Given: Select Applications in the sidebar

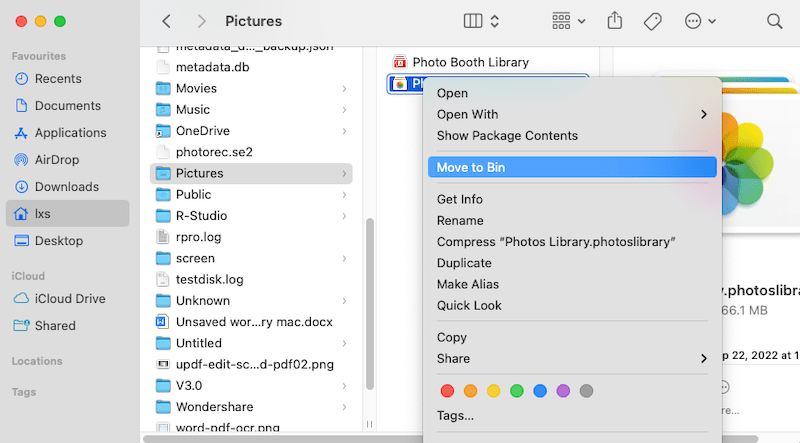Looking at the screenshot, I should click(x=70, y=133).
